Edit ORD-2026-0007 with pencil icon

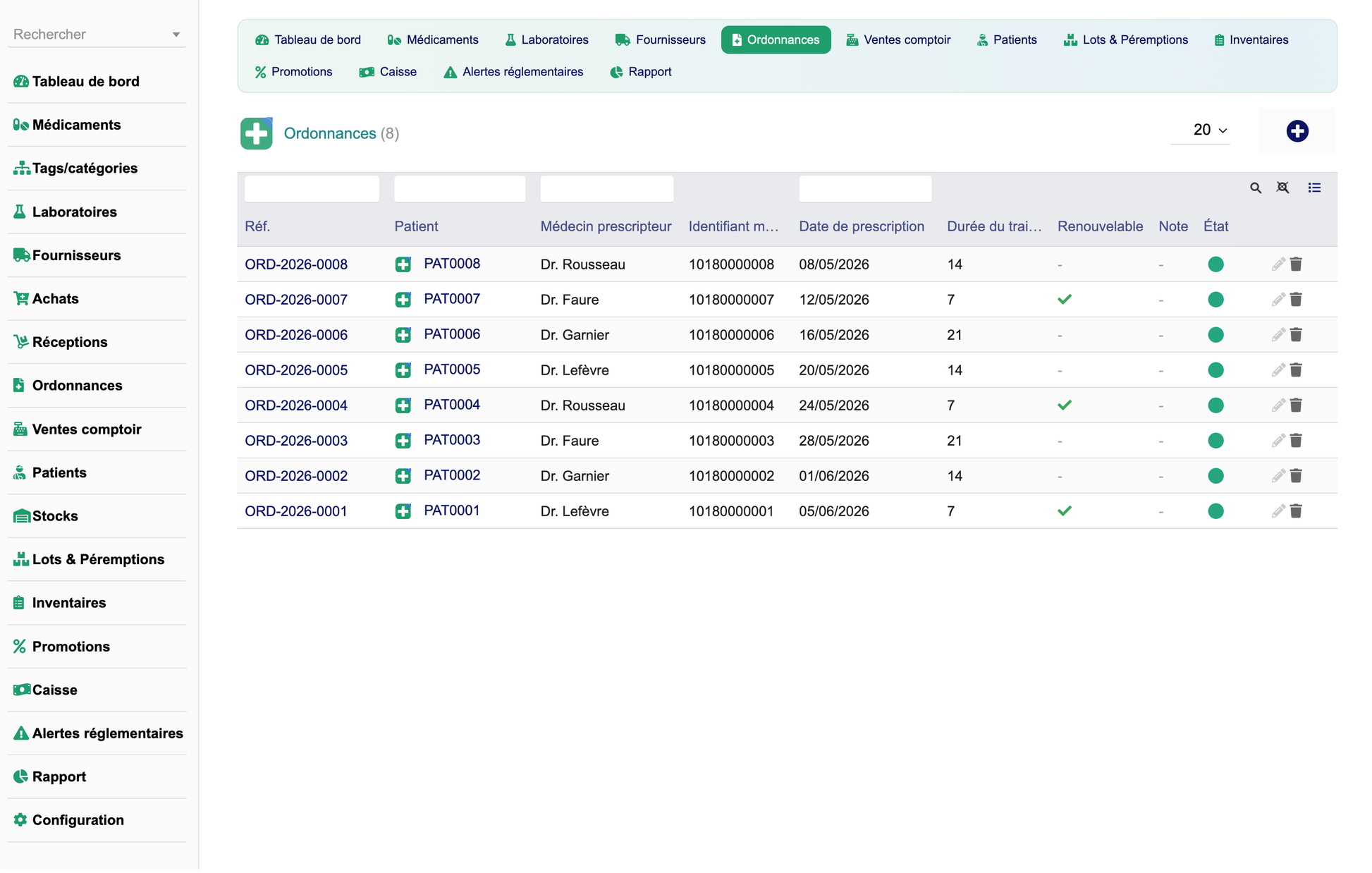1278,300
